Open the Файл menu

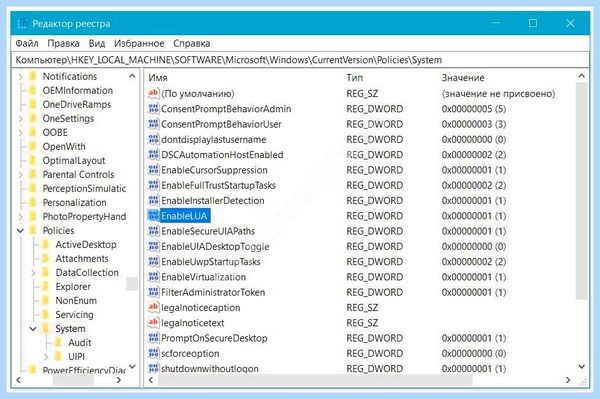coord(27,44)
